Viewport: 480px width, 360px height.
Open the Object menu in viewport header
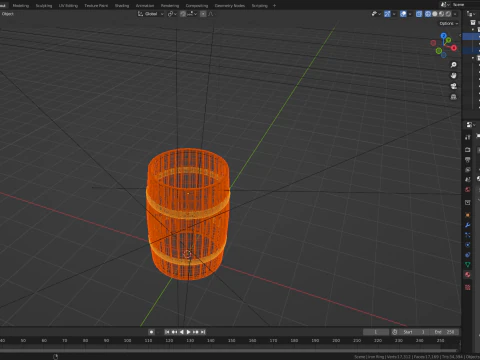[x=8, y=14]
